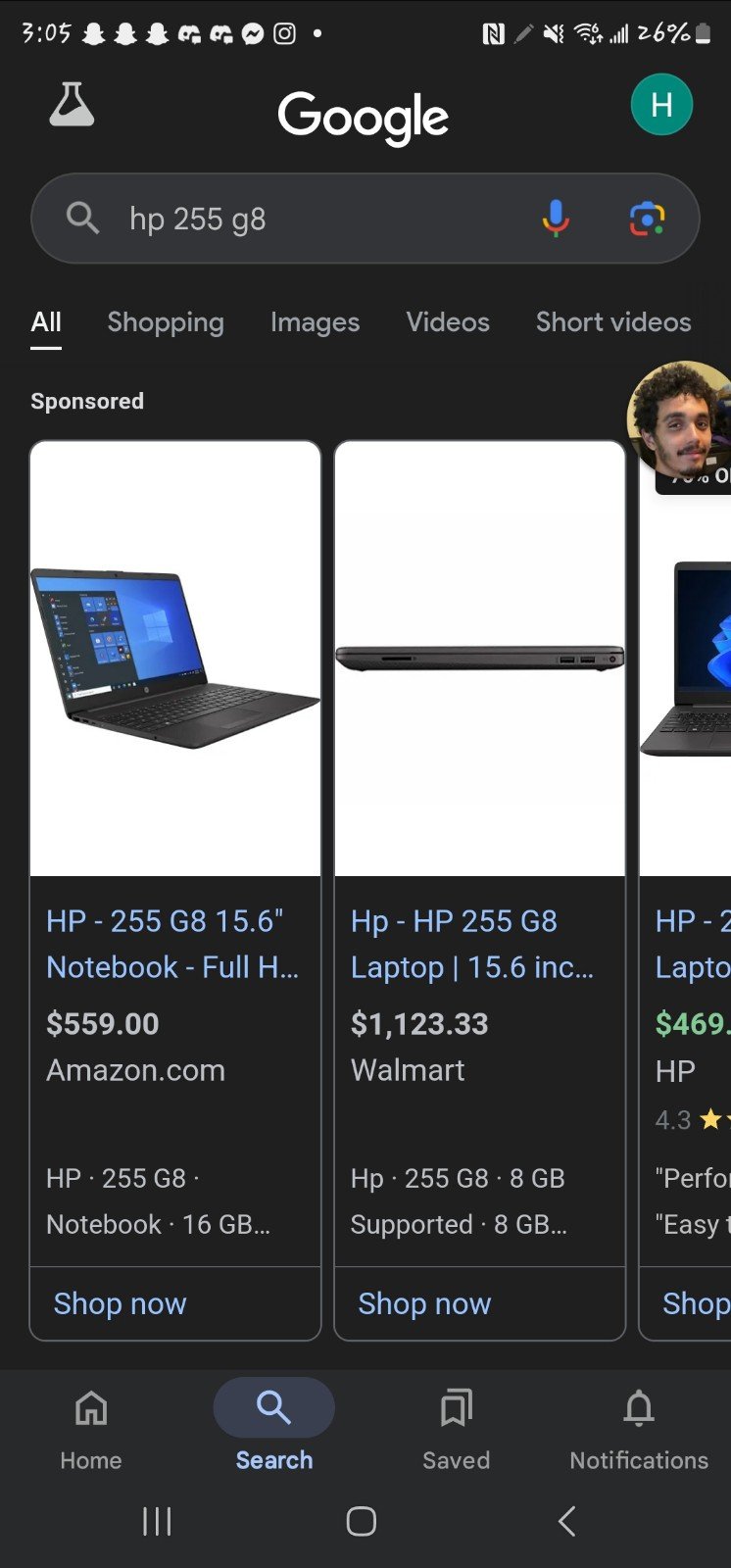The image size is (731, 1568).
Task: Open Search Labs flask icon
Action: (x=72, y=105)
